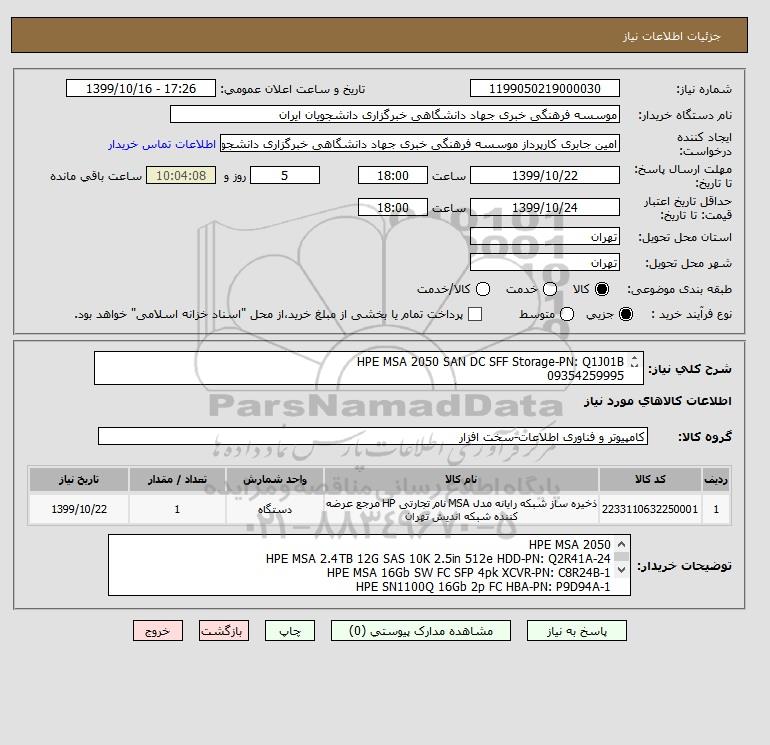Choose the جزیی purchase process option

626,314
